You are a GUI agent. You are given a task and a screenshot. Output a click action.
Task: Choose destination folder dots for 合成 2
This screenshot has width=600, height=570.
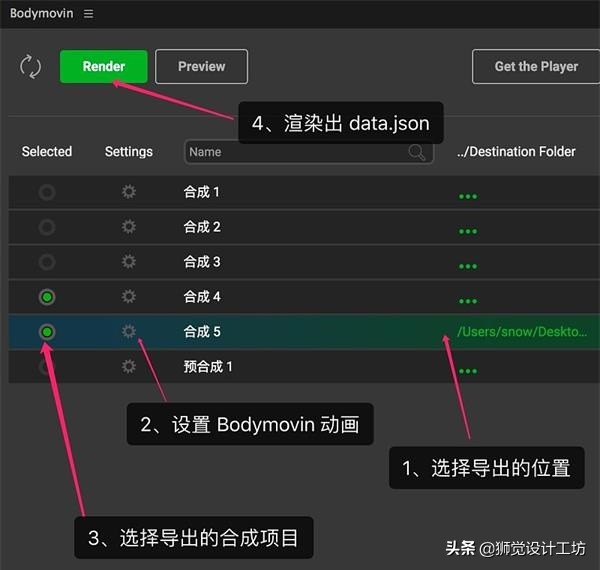coord(468,231)
